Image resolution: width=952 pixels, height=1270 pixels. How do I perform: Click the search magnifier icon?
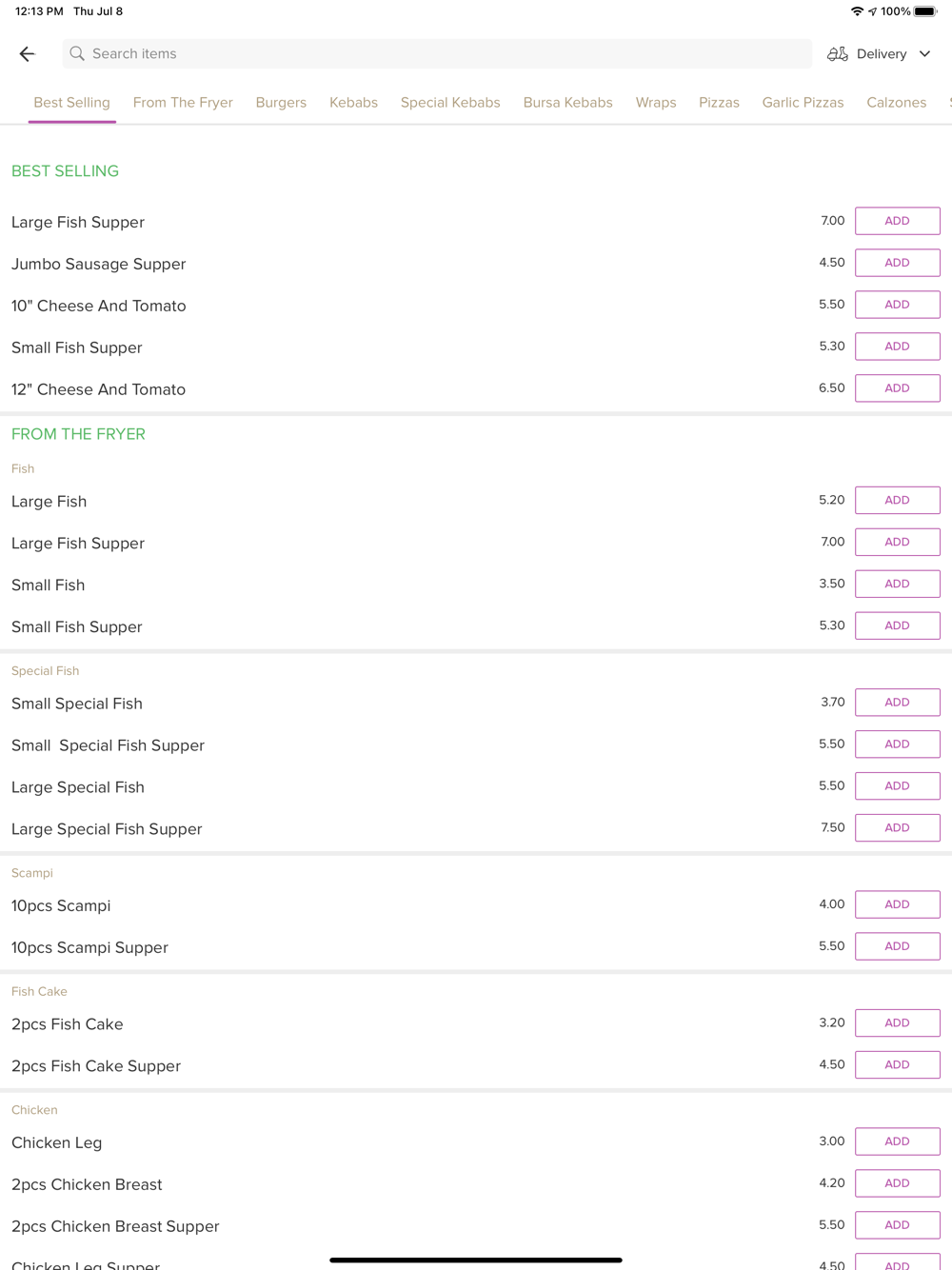coord(77,54)
